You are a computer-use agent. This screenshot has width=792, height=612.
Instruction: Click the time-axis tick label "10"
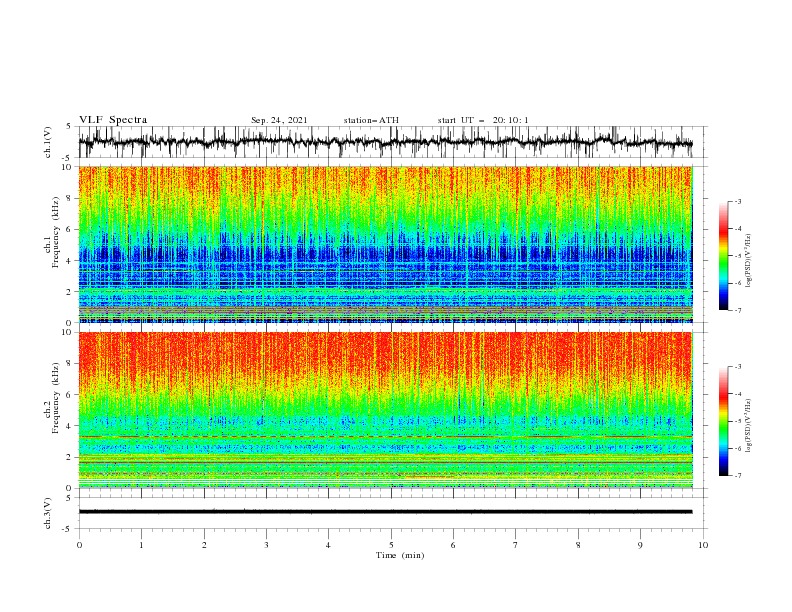(x=703, y=545)
